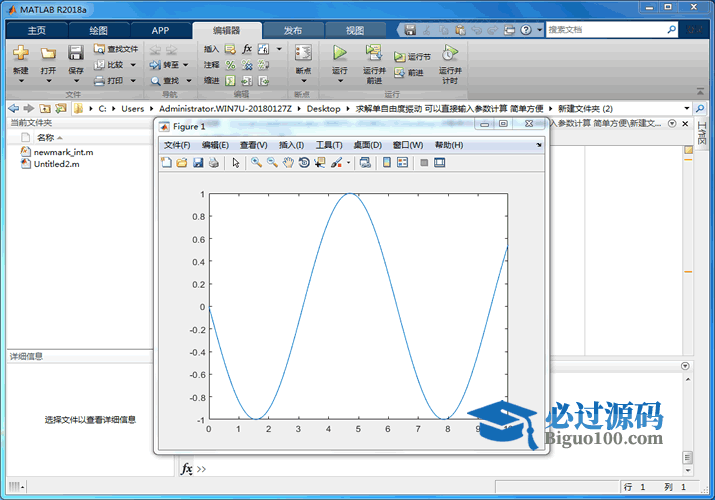Select newmark_int.m in current folder list
The height and width of the screenshot is (500, 715).
pos(57,152)
